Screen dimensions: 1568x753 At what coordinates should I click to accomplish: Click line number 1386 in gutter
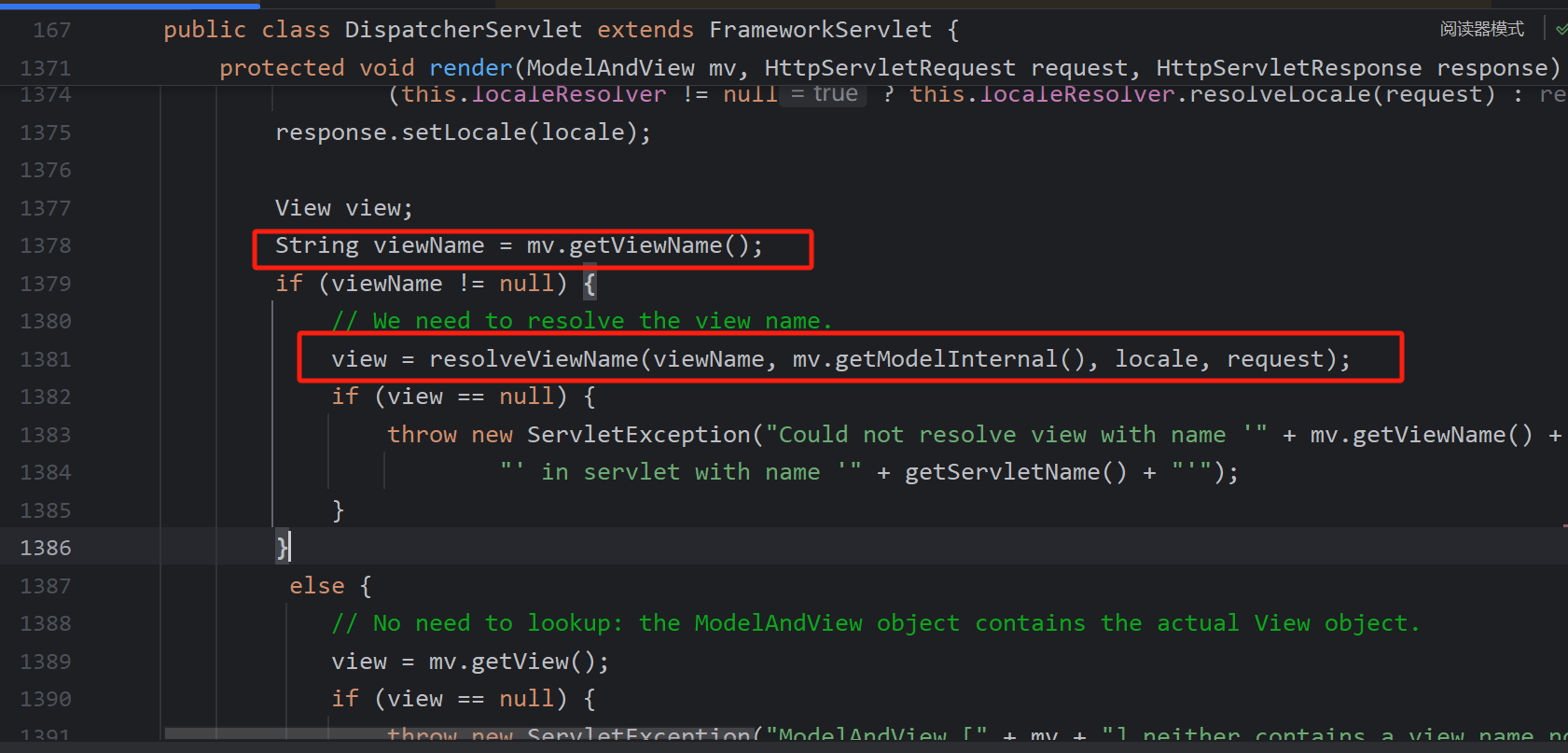coord(46,548)
